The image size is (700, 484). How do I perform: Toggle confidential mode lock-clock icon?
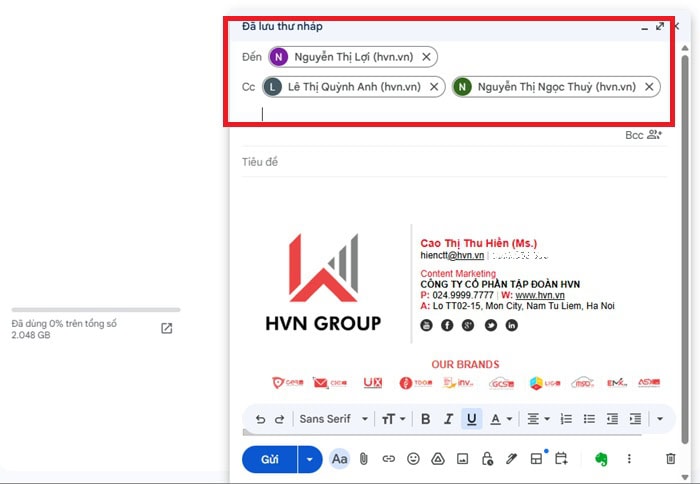tap(487, 459)
